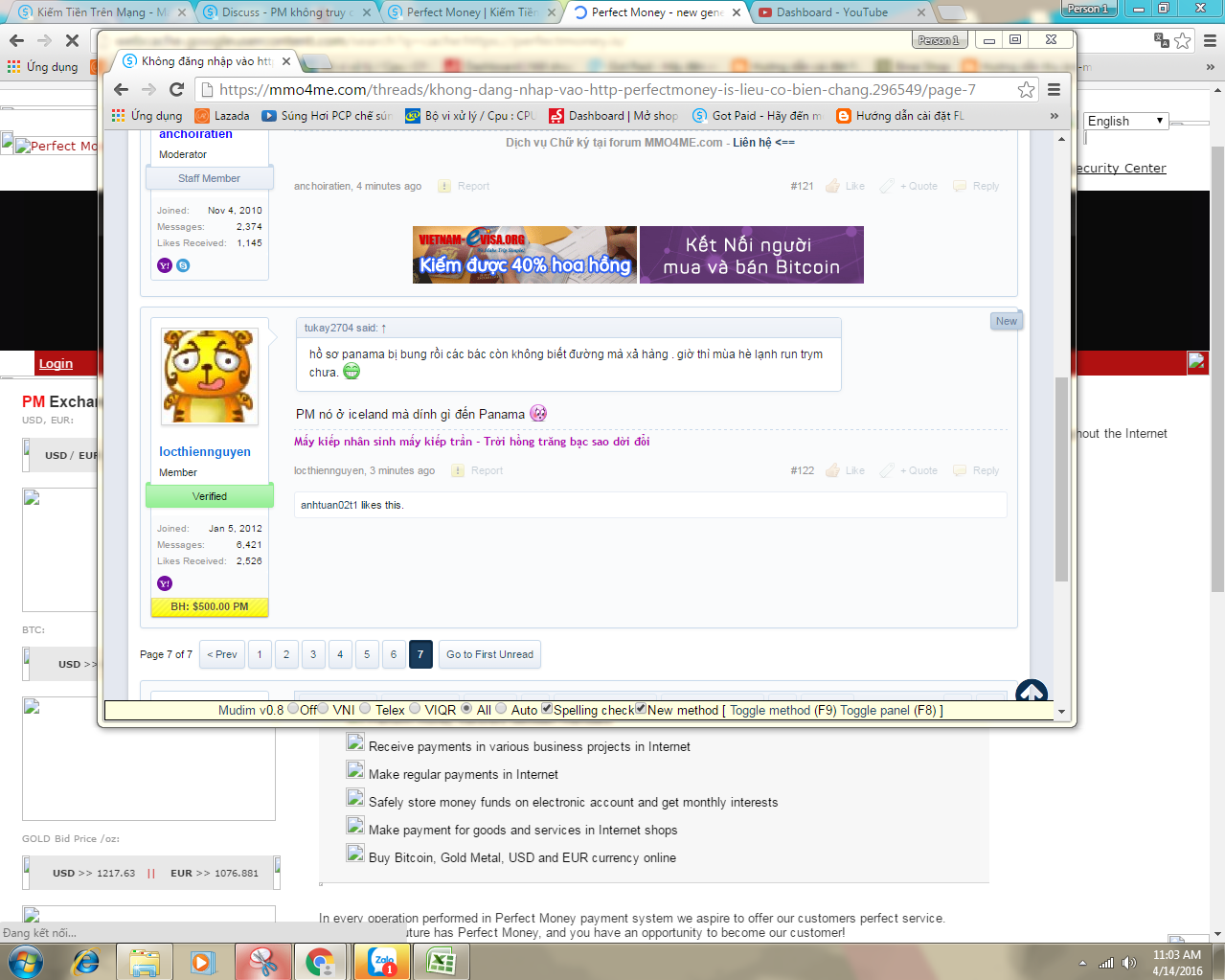Open Dashboard | Mở shop bookmark
This screenshot has width=1225, height=980.
(614, 115)
